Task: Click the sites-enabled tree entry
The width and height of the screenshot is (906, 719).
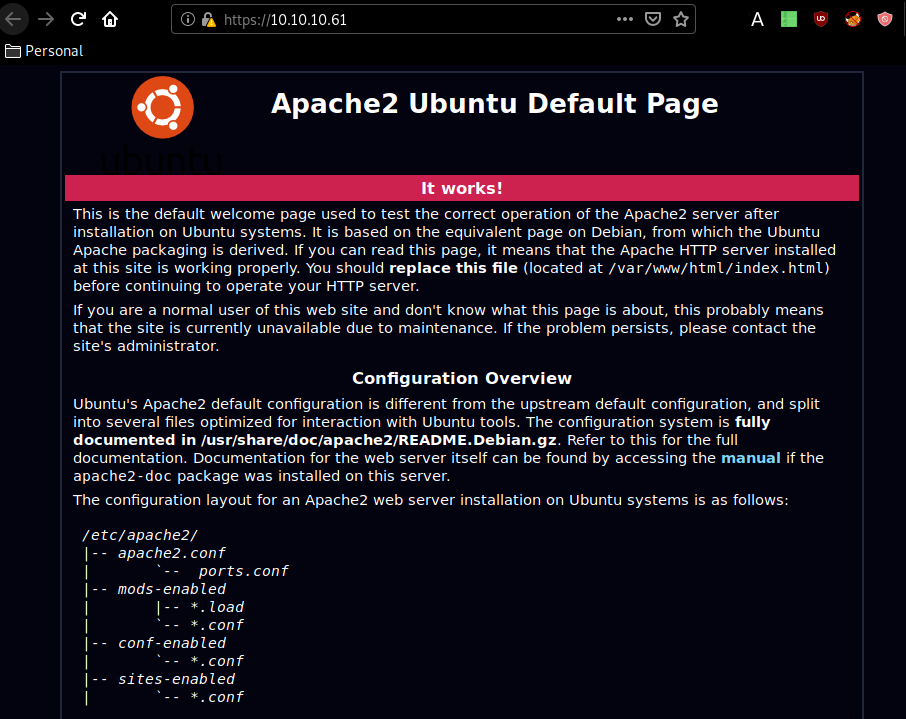Action: tap(176, 679)
